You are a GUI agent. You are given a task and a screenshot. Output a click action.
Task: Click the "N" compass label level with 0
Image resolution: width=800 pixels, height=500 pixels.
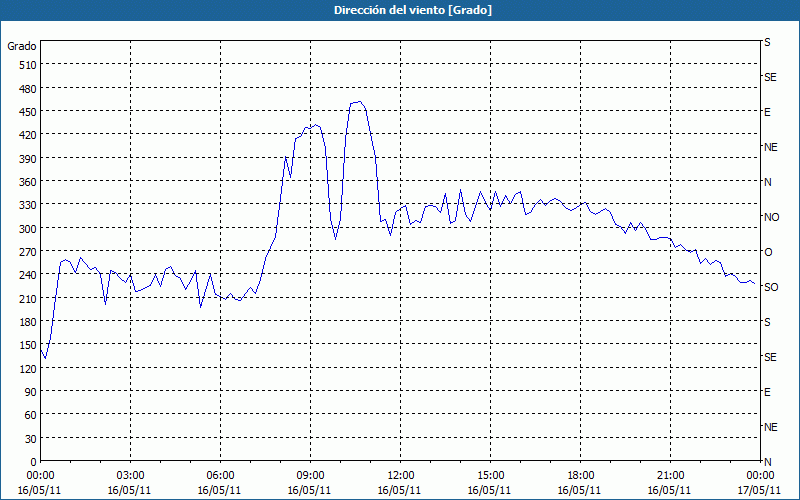[768, 462]
